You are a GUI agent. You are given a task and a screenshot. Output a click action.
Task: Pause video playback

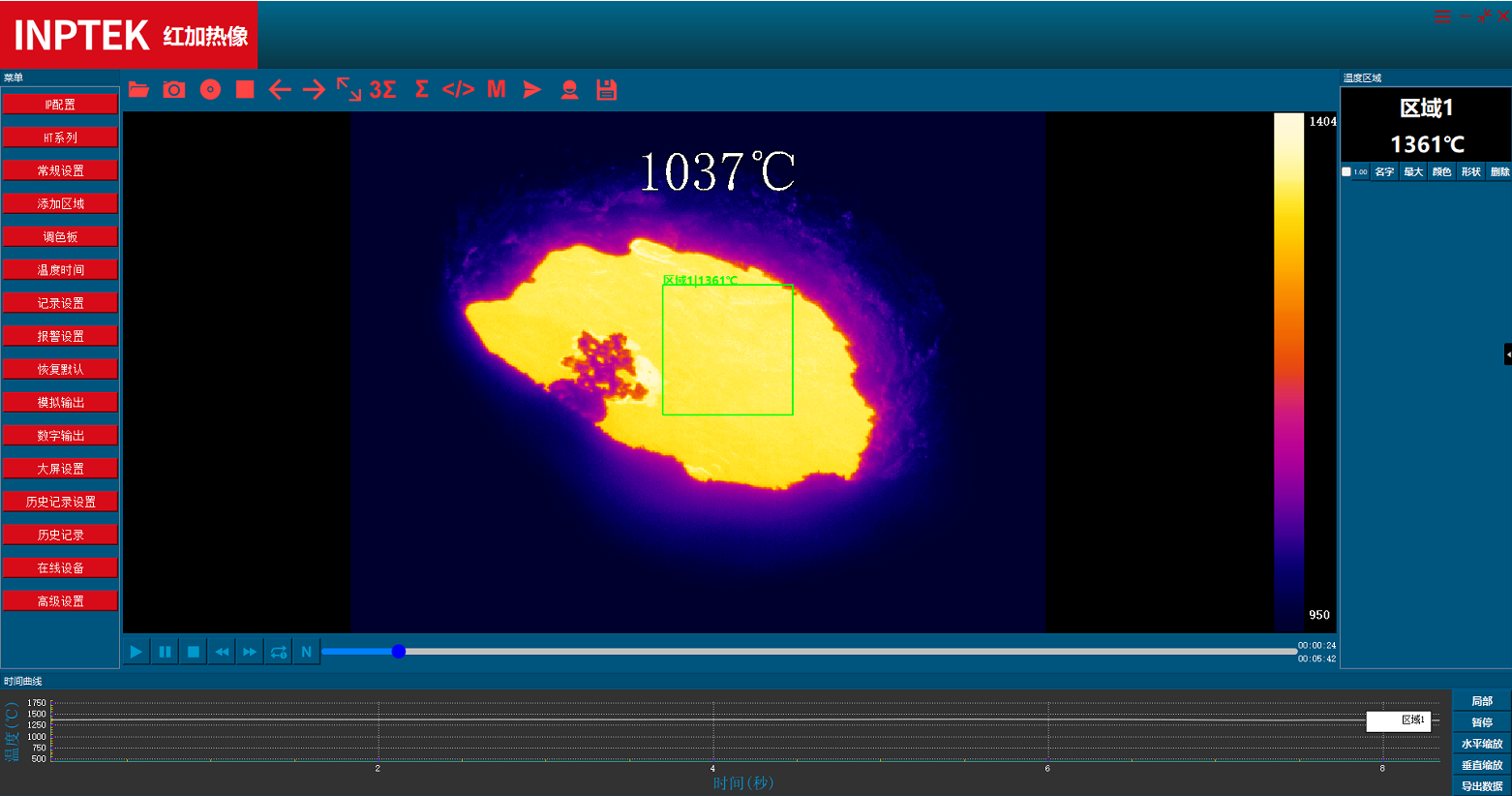point(165,652)
